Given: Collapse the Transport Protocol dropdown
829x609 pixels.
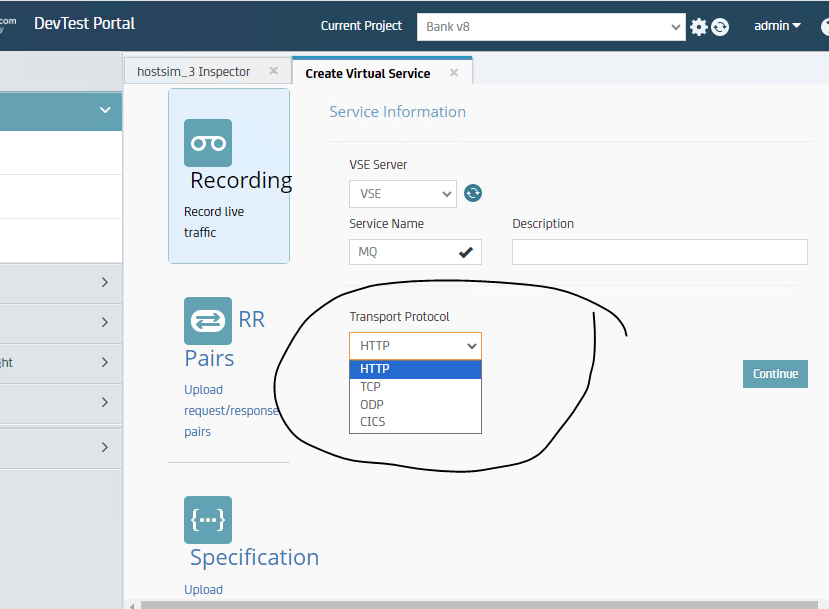Looking at the screenshot, I should click(415, 346).
